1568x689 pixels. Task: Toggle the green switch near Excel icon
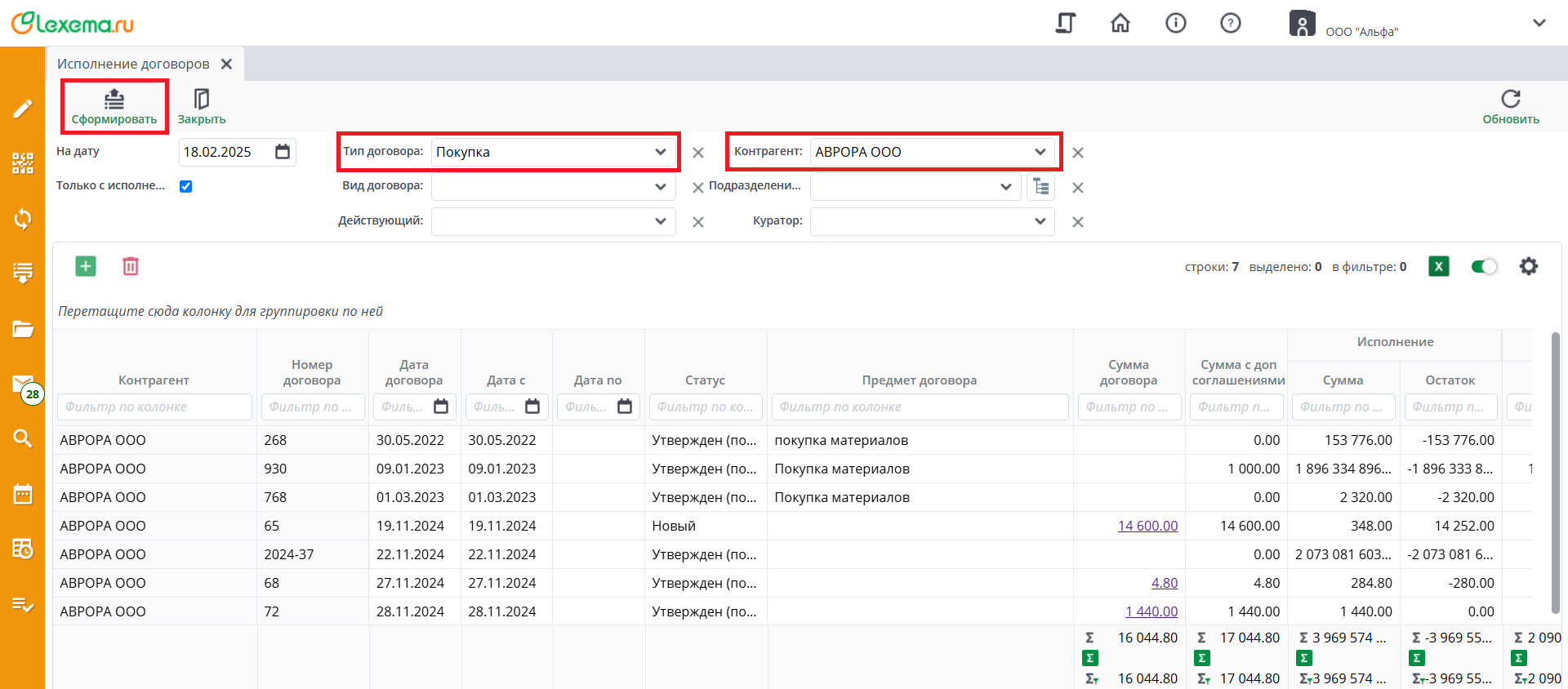[1483, 266]
